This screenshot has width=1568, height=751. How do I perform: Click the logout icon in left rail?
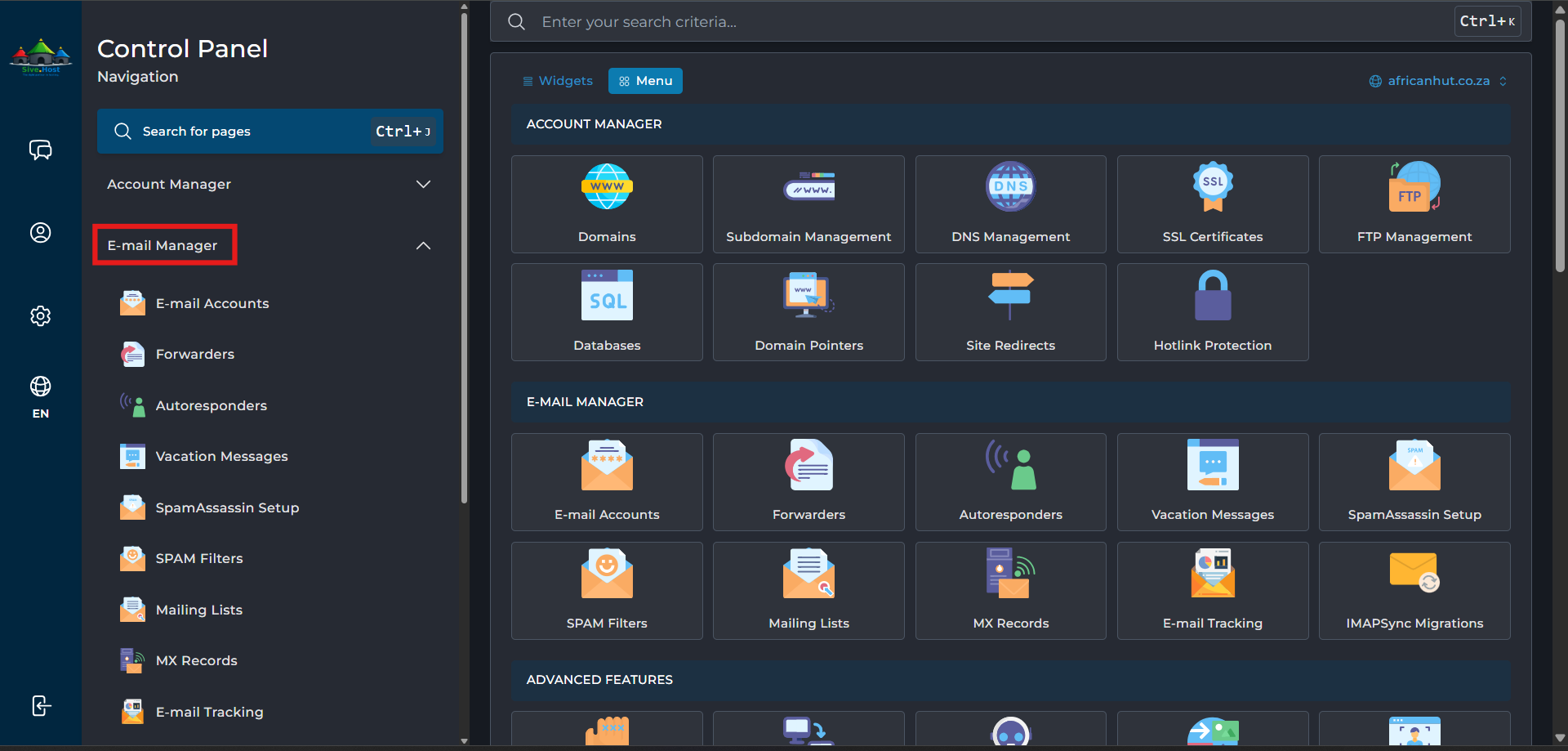[x=41, y=706]
